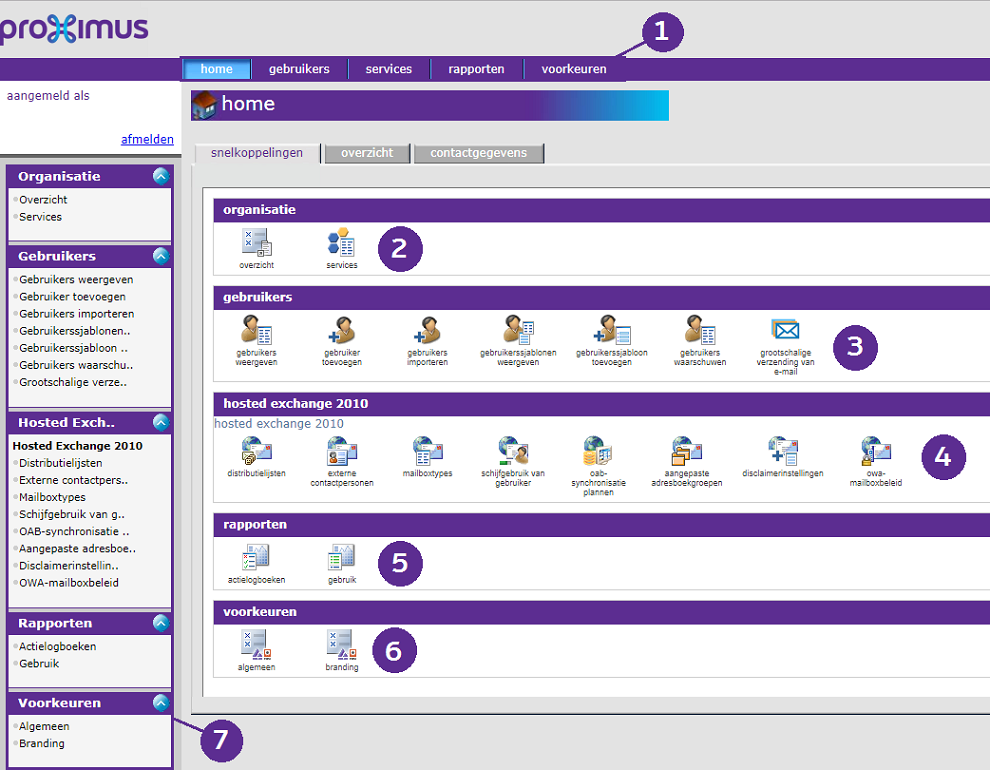Click the owa-mailboxbeleid icon
This screenshot has height=770, width=990.
pyautogui.click(x=876, y=451)
